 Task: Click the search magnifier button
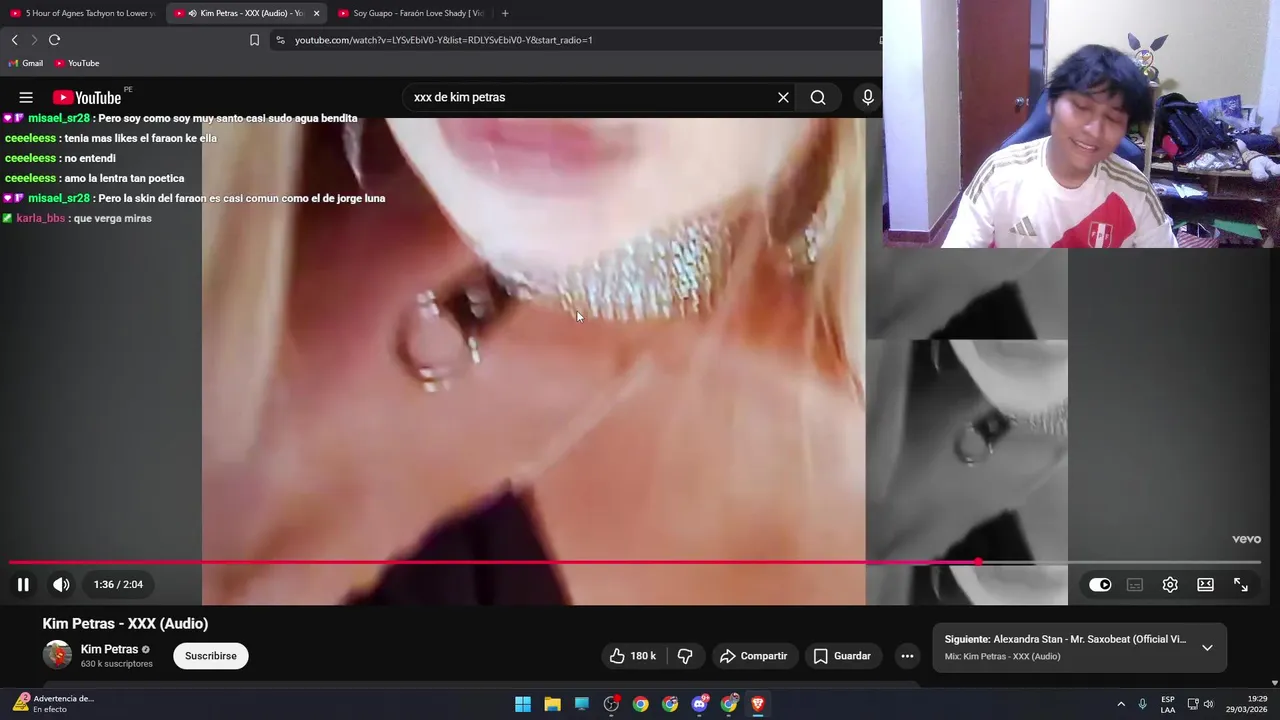(818, 97)
